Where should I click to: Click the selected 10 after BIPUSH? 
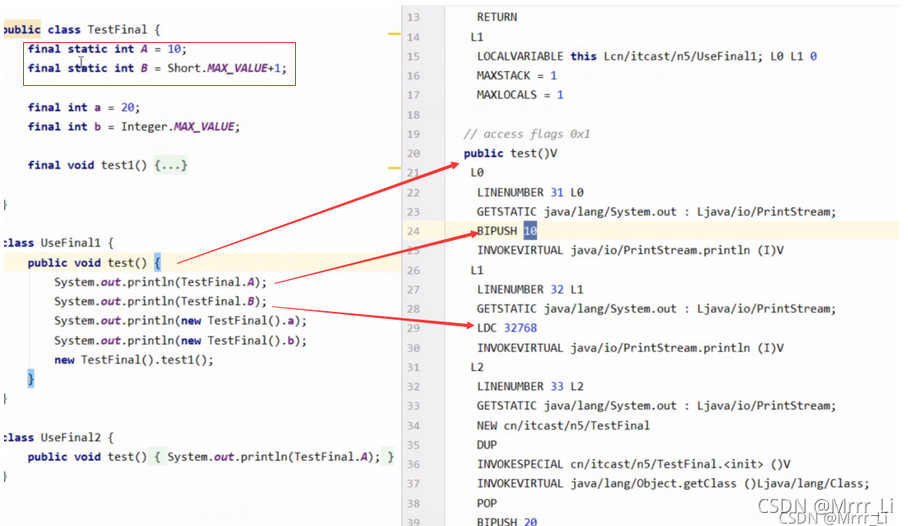[530, 231]
